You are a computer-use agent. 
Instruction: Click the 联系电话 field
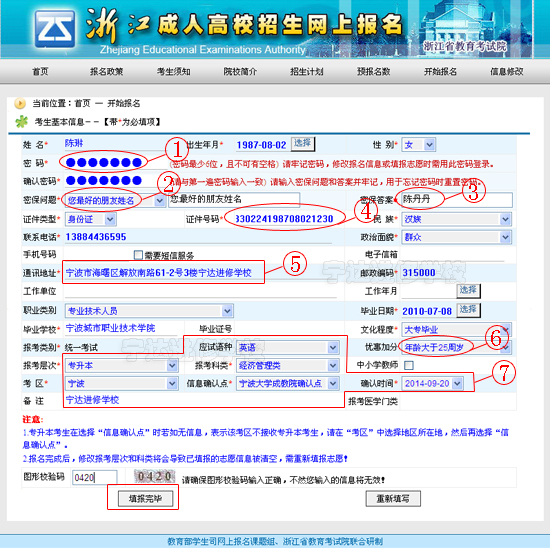tap(198, 237)
